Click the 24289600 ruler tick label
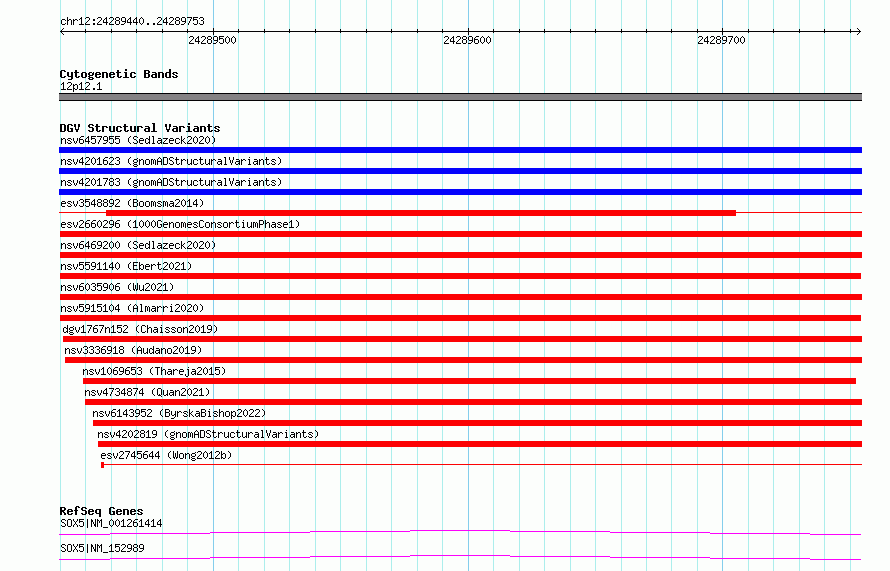Viewport: 890px width, 571px height. (x=467, y=40)
